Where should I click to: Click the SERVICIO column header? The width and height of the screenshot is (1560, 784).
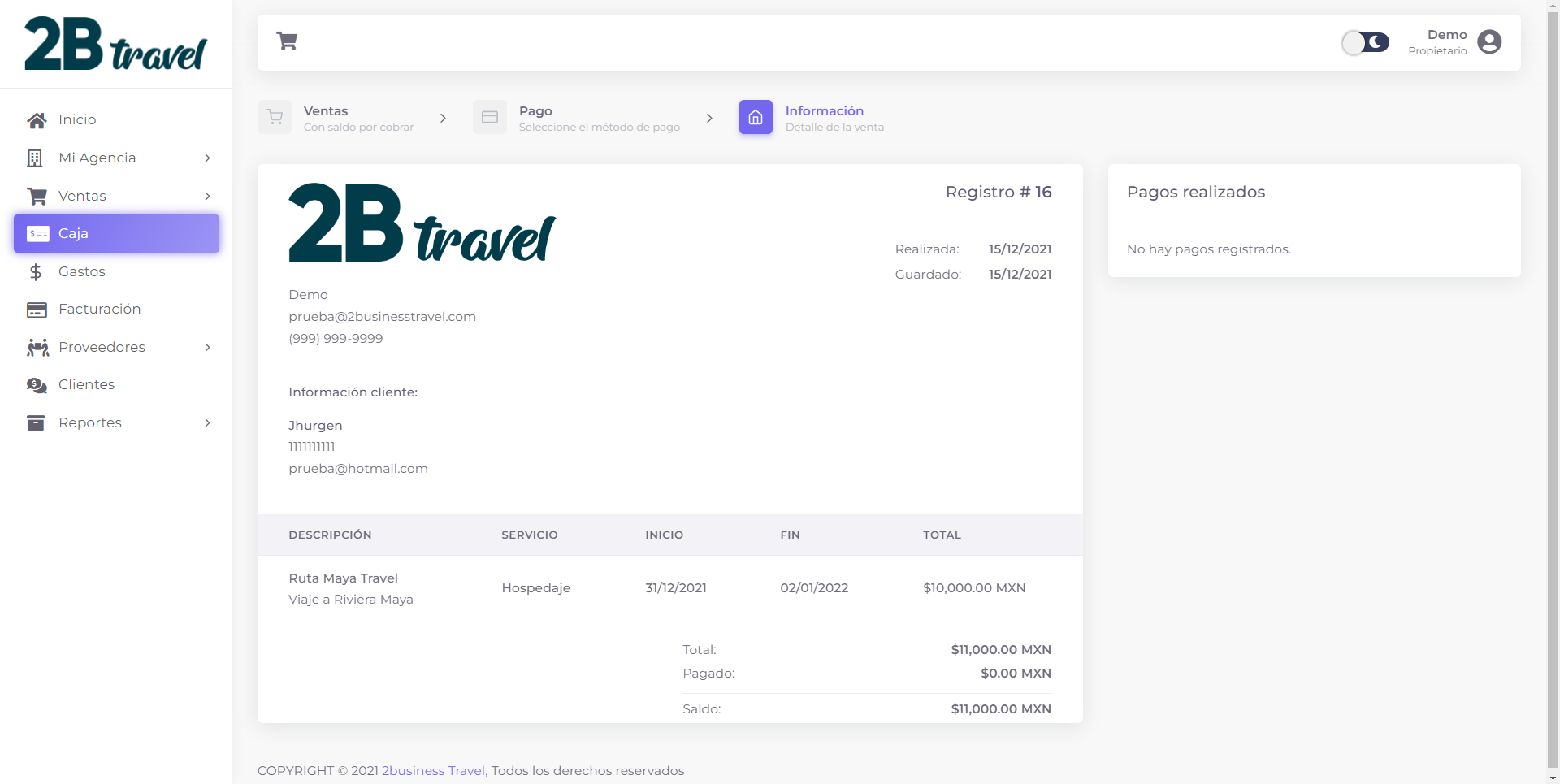pos(530,535)
